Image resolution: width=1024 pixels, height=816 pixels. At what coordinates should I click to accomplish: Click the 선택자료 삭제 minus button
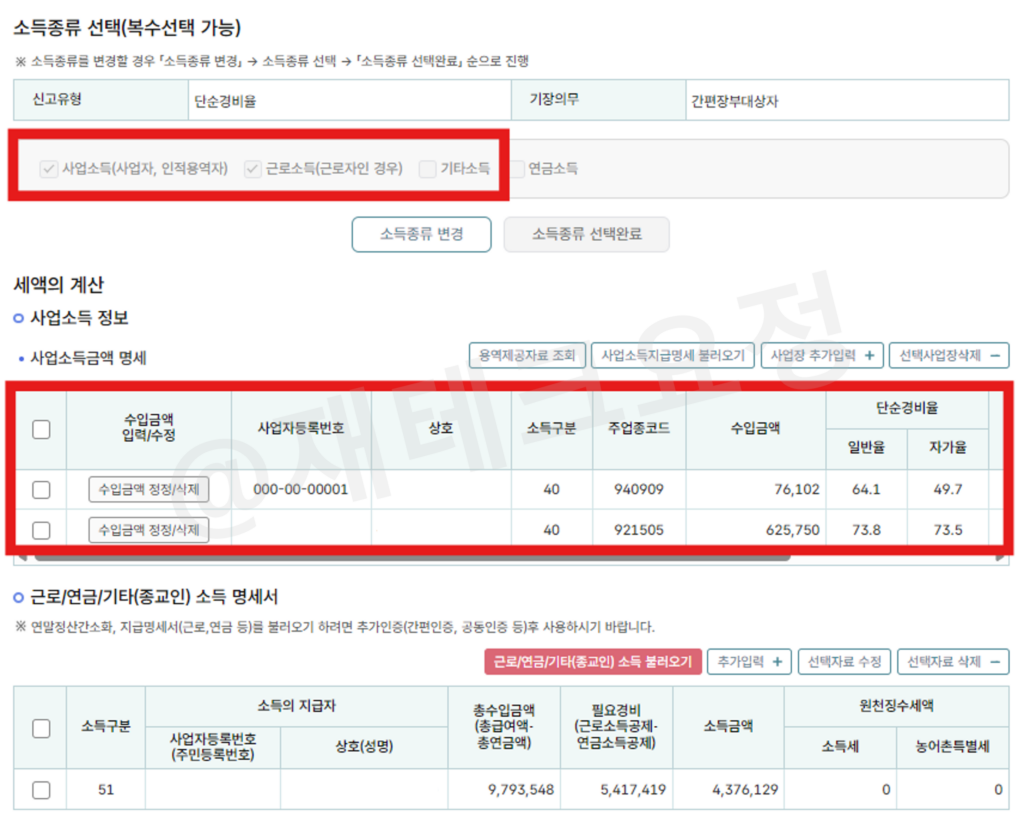point(953,662)
